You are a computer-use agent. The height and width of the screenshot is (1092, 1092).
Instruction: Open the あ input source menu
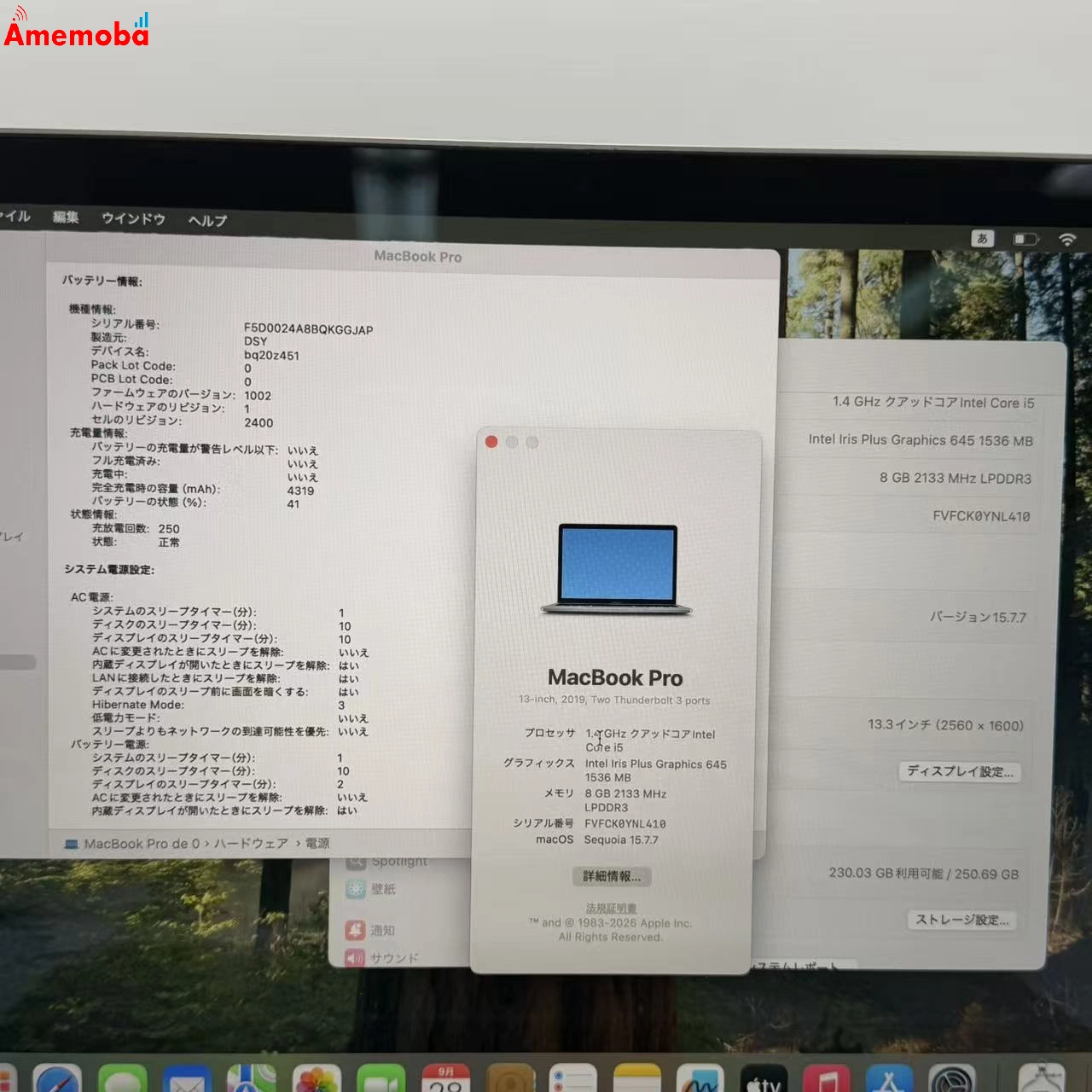(x=983, y=239)
